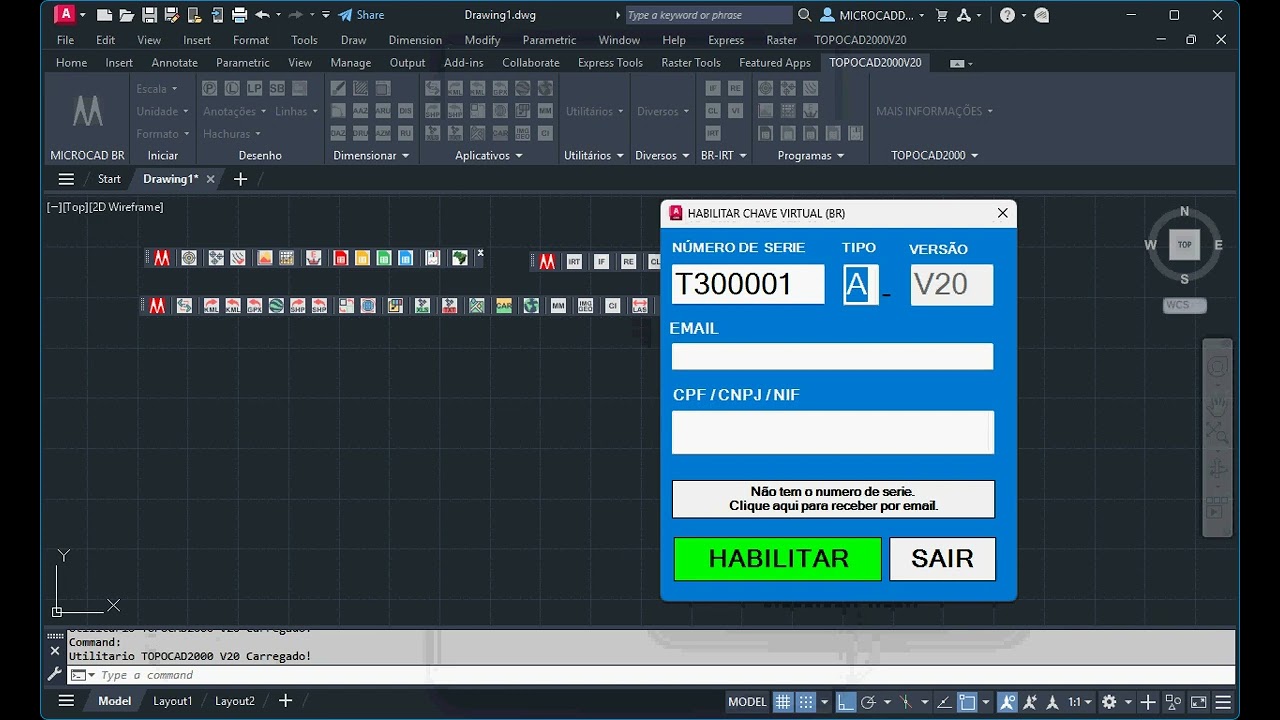Switch to the Raster Tools ribbon tab
1280x720 pixels.
click(691, 63)
